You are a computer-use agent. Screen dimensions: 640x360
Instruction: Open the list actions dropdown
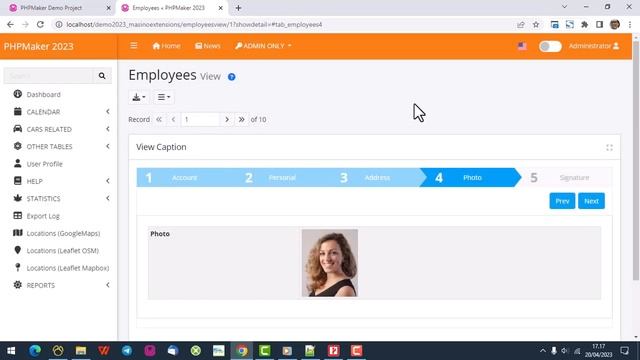coord(164,97)
